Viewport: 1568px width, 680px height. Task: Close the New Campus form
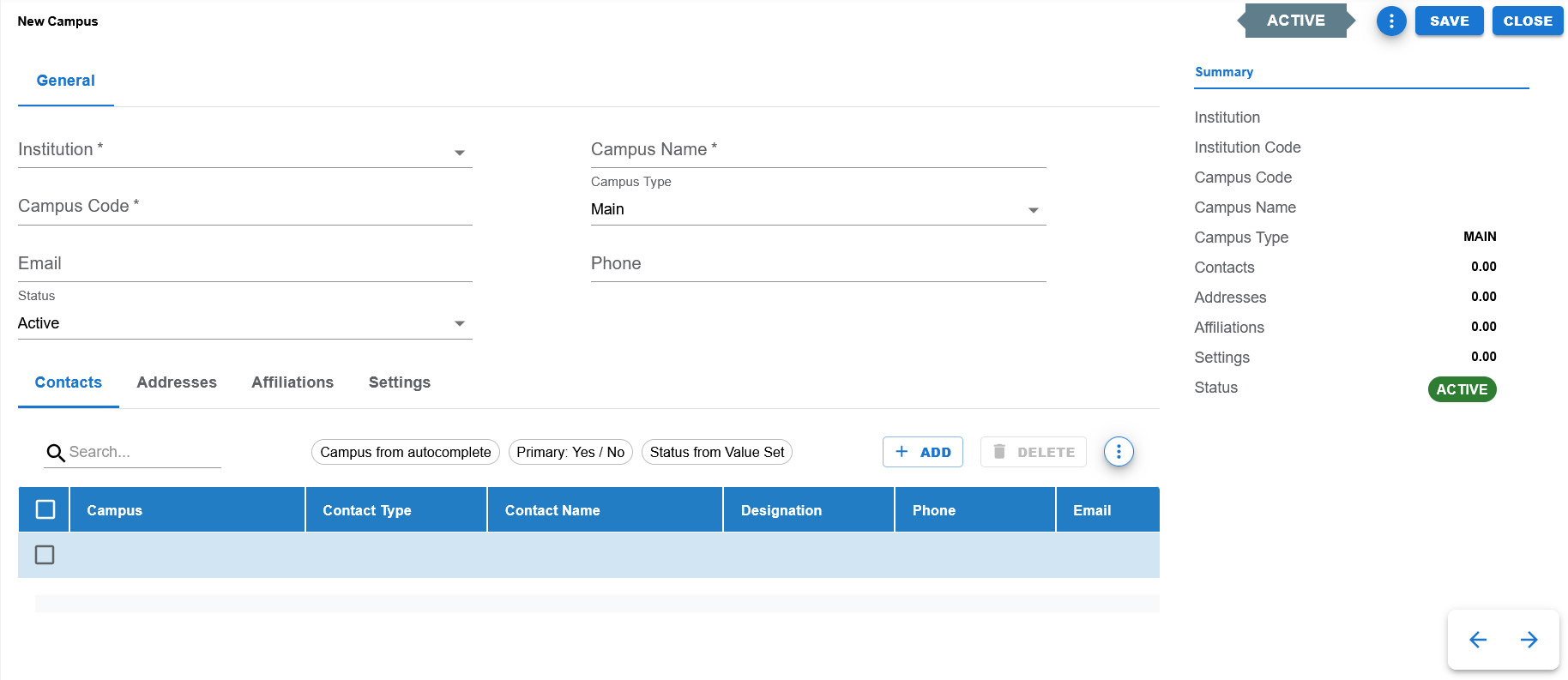tap(1528, 21)
